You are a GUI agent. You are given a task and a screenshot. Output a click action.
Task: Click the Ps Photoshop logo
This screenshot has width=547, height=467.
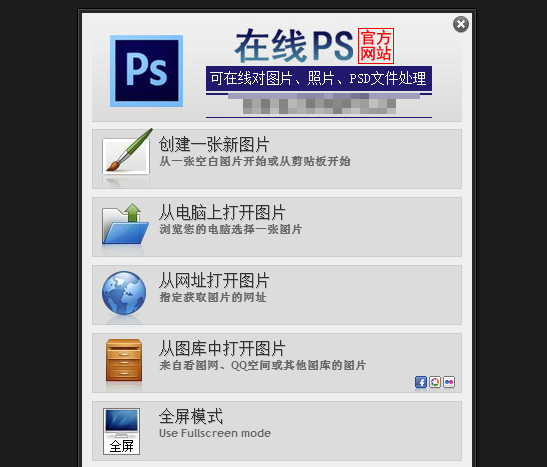click(x=147, y=71)
